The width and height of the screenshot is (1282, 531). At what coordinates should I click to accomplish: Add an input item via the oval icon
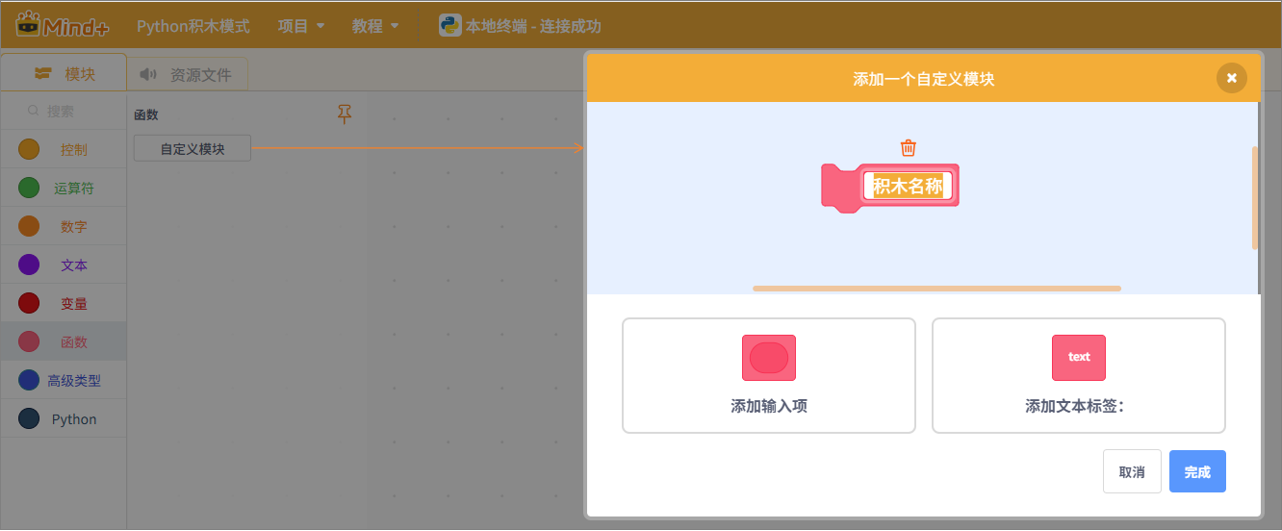pyautogui.click(x=768, y=358)
